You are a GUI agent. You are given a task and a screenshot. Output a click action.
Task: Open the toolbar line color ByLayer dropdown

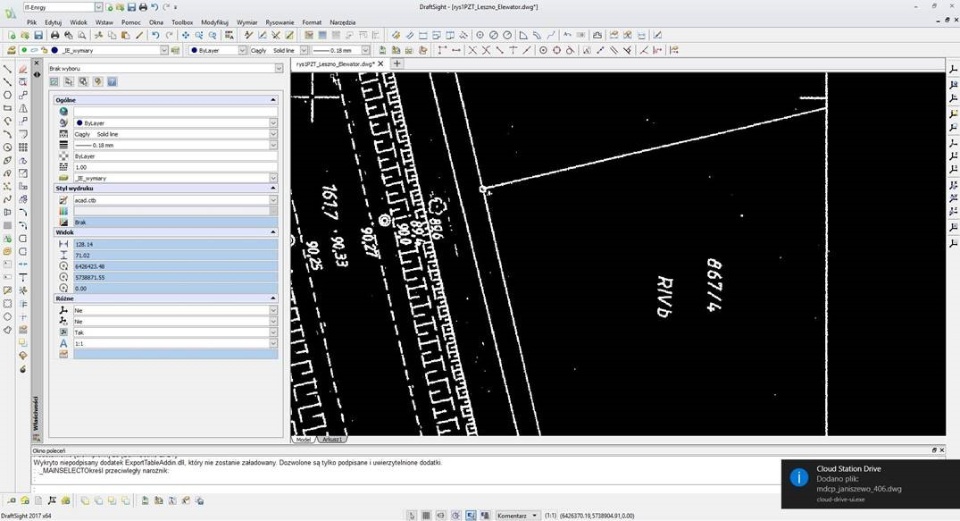(242, 50)
